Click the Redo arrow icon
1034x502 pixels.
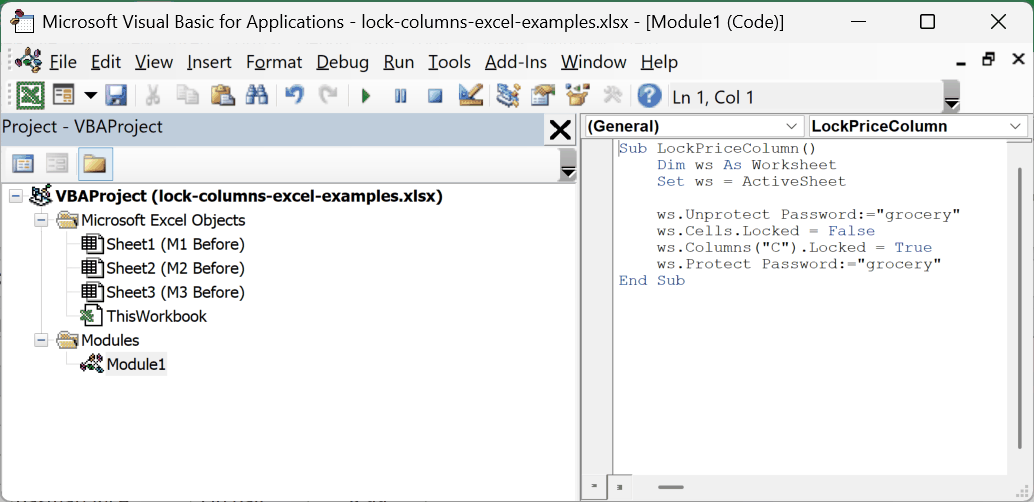tap(328, 96)
